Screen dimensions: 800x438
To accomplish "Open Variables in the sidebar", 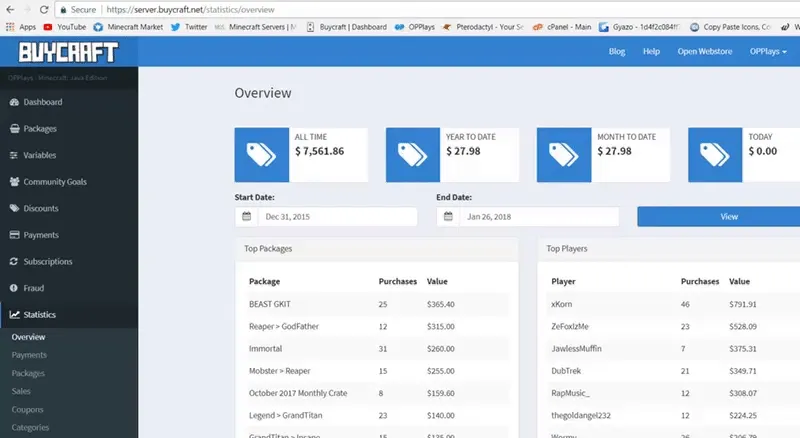I will tap(69, 155).
